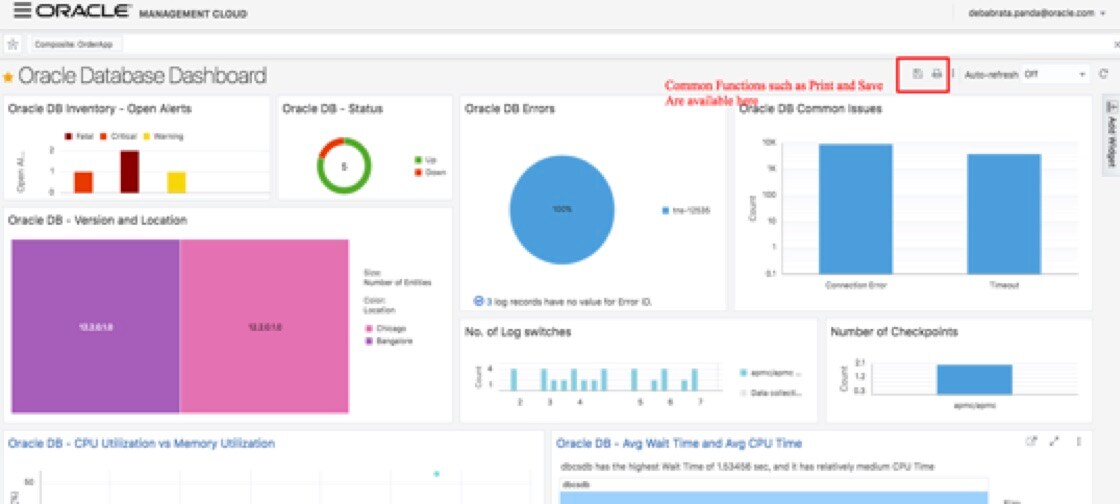Maximize the Avg Wait Time widget using the expand icon

click(1054, 442)
